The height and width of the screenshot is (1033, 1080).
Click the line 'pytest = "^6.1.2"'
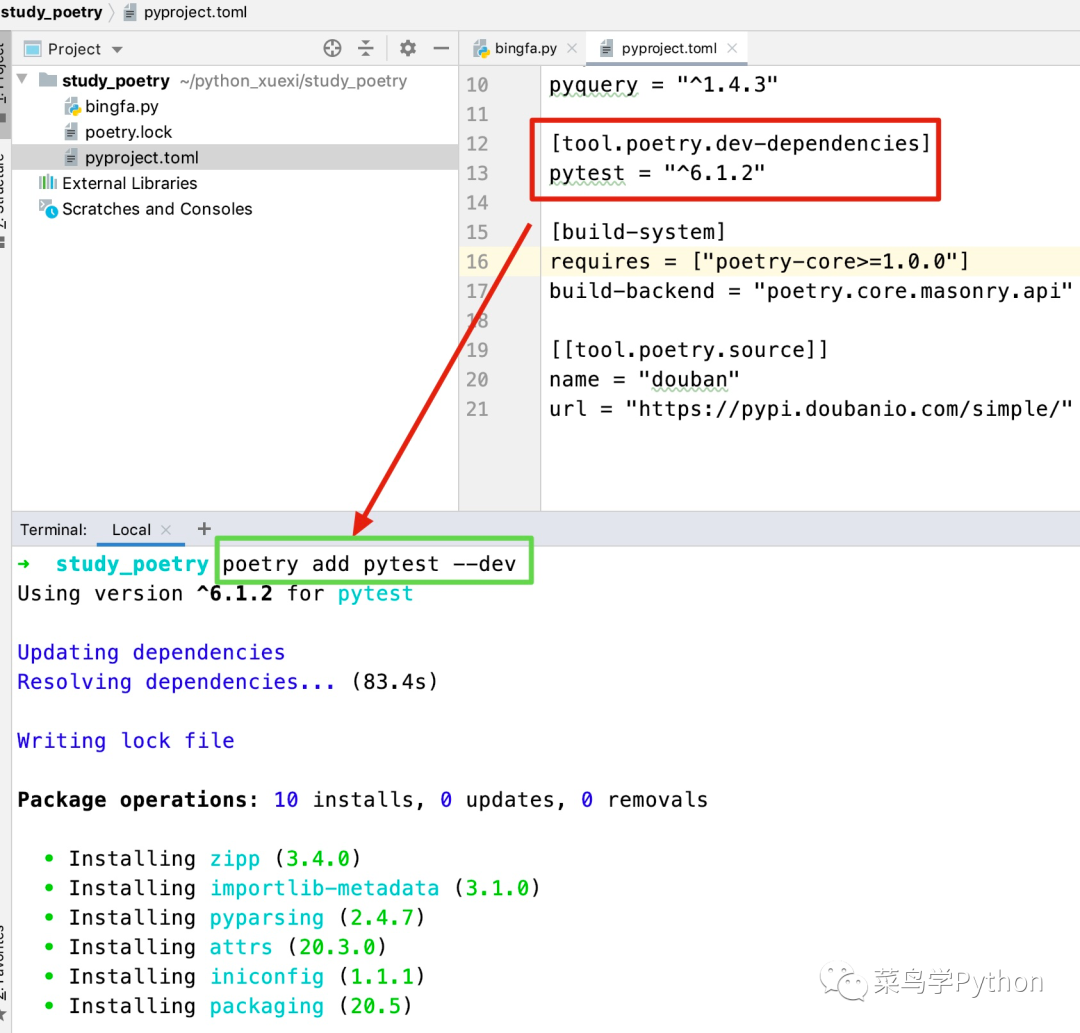(656, 173)
